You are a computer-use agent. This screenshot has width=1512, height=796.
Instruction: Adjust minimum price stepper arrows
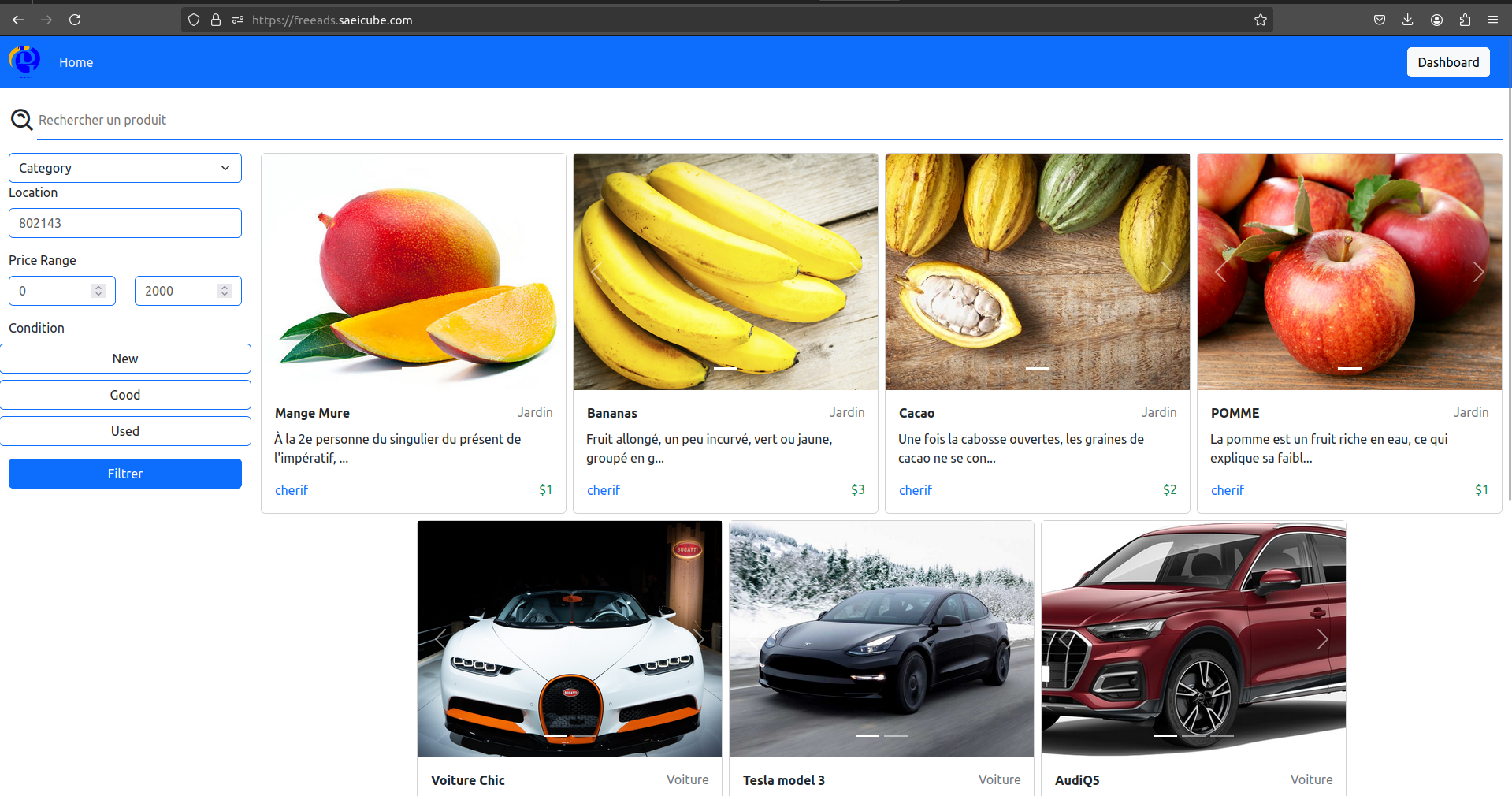pos(98,291)
